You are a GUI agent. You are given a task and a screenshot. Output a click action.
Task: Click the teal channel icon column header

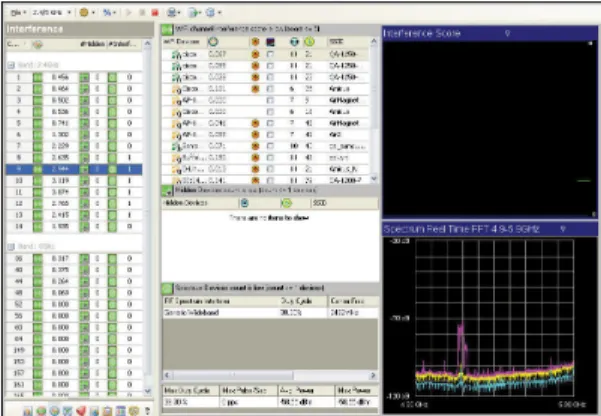pyautogui.click(x=294, y=42)
